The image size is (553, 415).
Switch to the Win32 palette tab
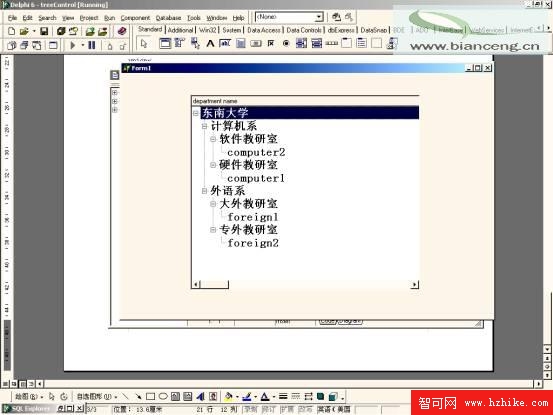pyautogui.click(x=207, y=30)
